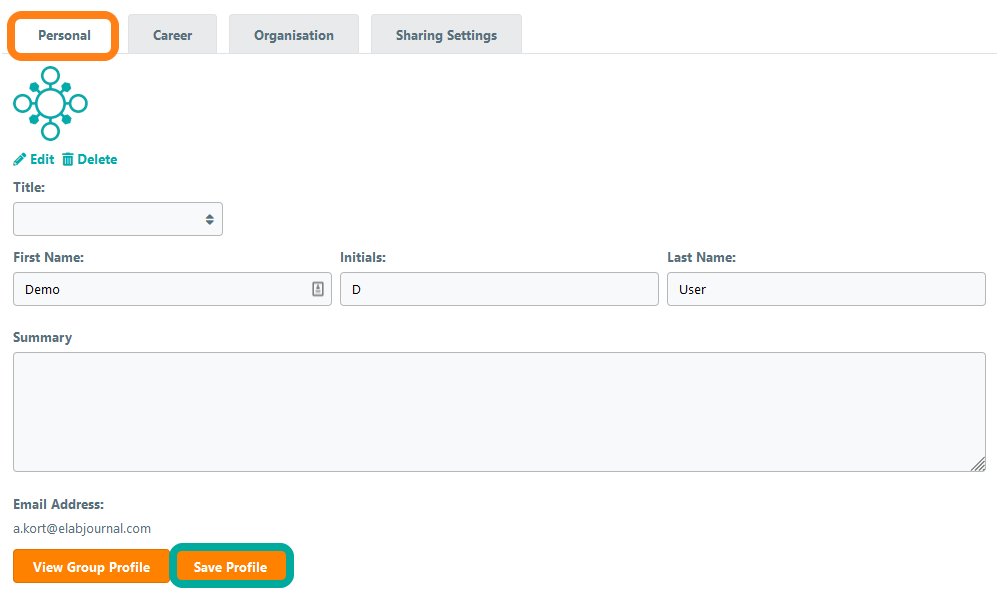The image size is (997, 602).
Task: Focus the First Name field containing Demo
Action: 160,289
